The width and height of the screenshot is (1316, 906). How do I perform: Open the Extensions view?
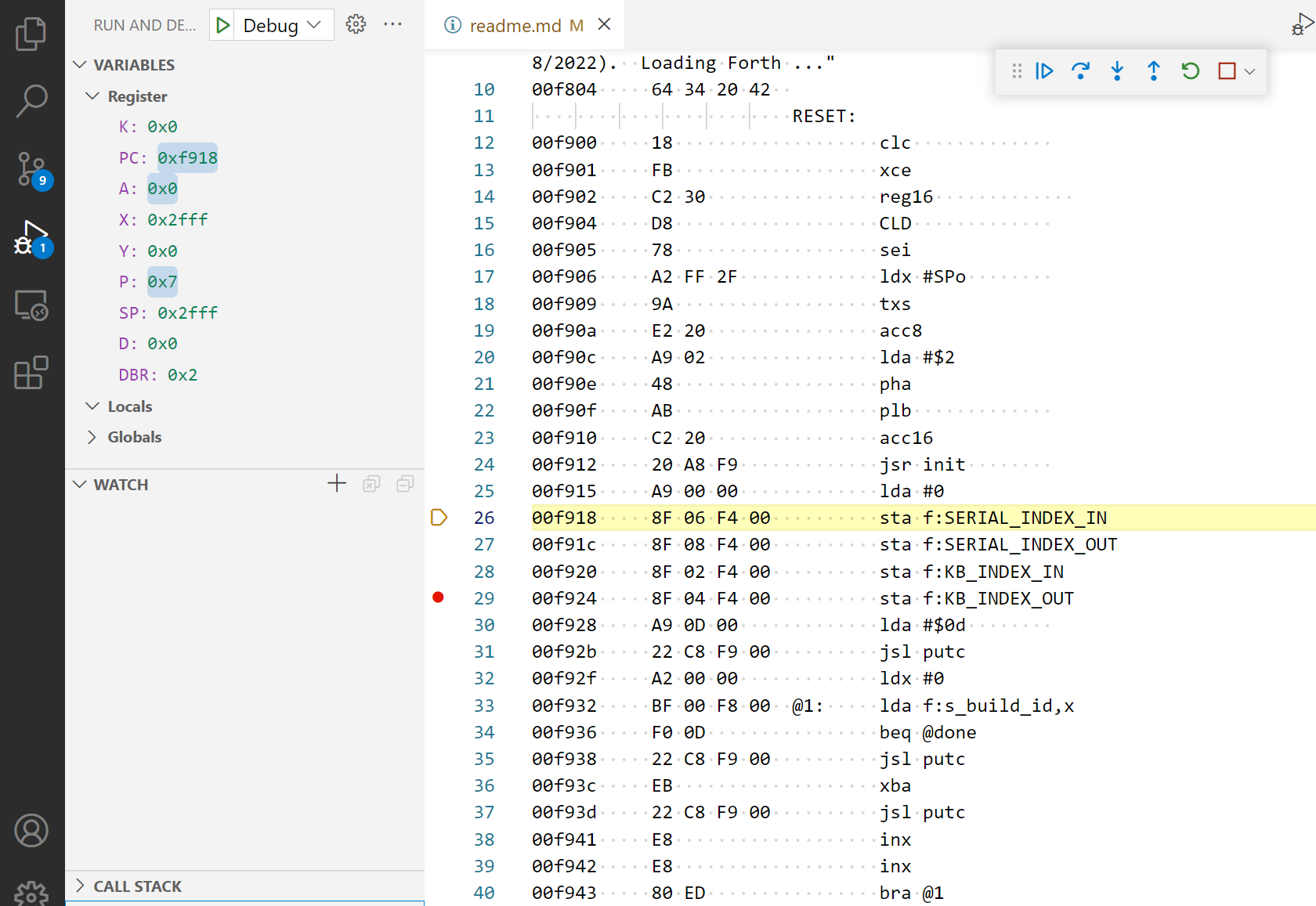31,373
